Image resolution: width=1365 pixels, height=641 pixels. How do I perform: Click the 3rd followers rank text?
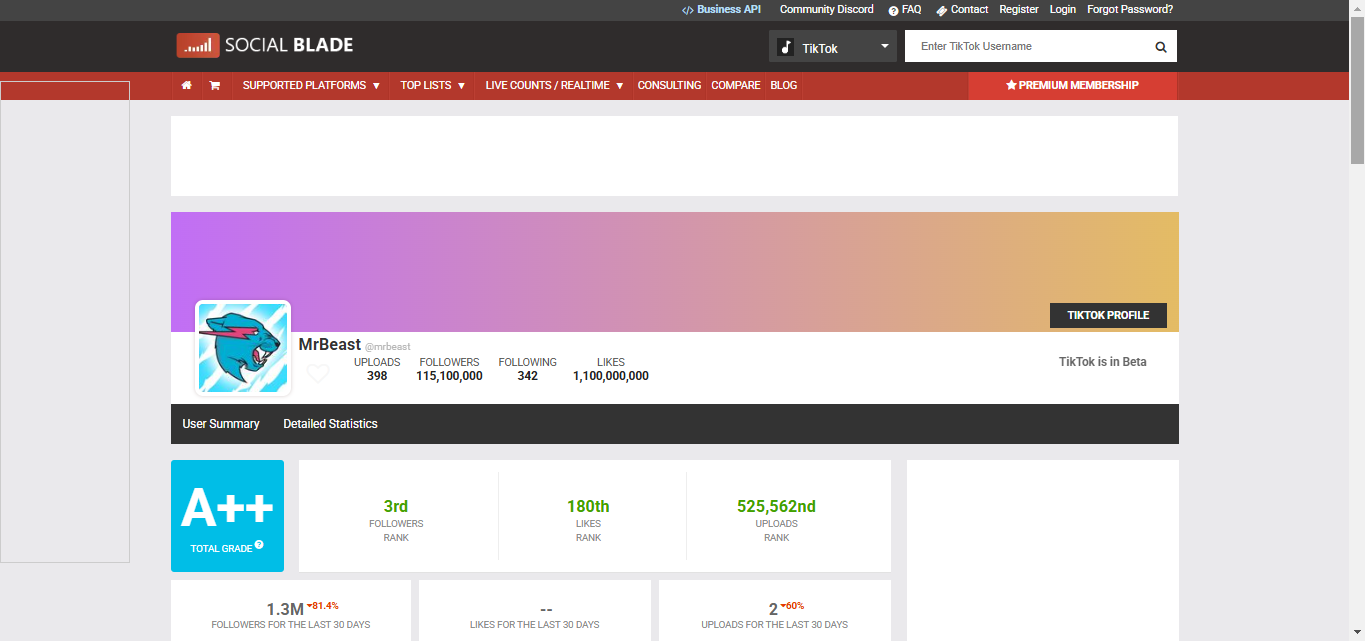tap(396, 506)
